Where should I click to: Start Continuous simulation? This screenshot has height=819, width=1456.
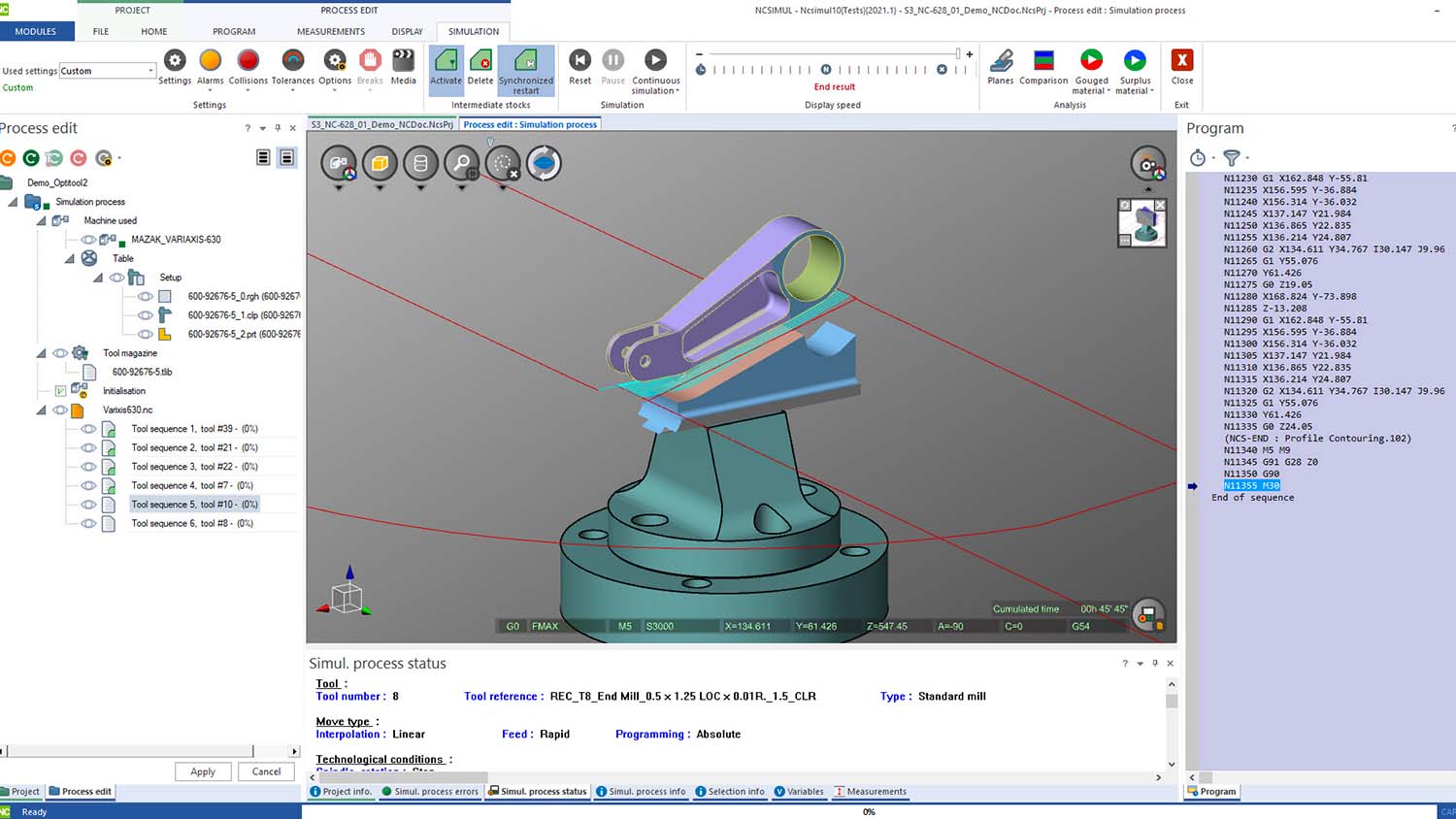coord(655,61)
